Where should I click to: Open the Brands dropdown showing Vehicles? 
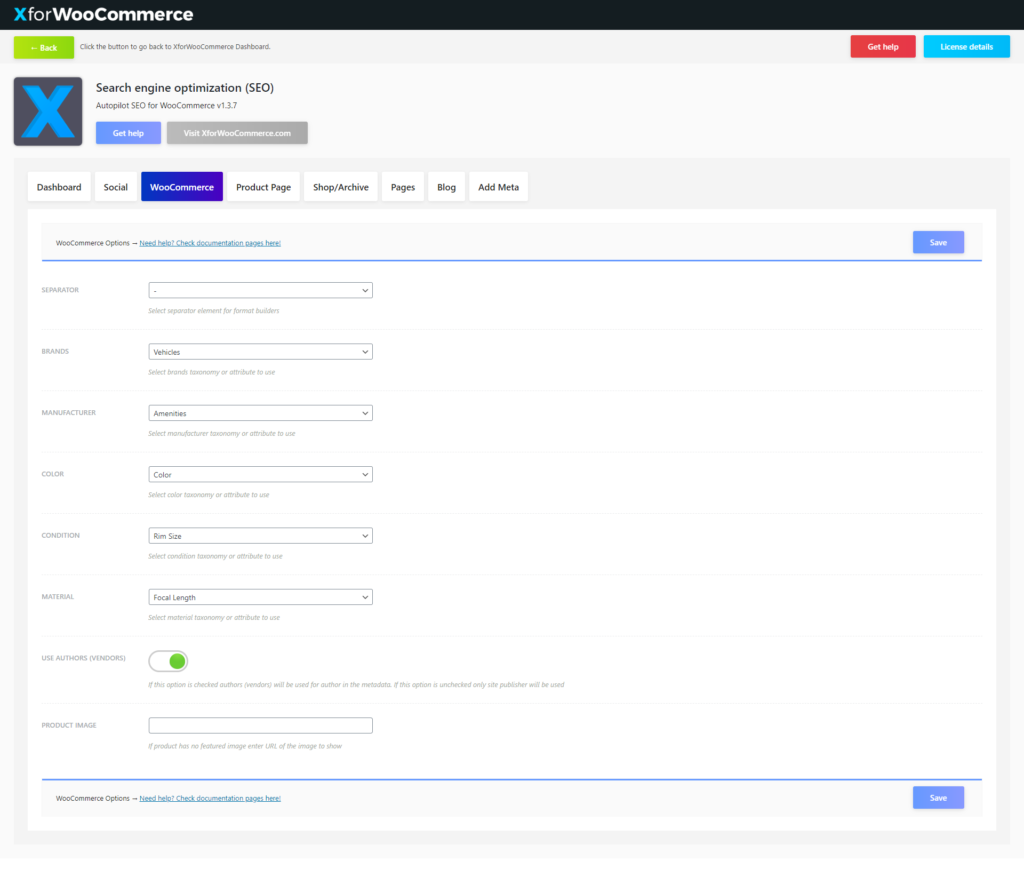pyautogui.click(x=261, y=351)
